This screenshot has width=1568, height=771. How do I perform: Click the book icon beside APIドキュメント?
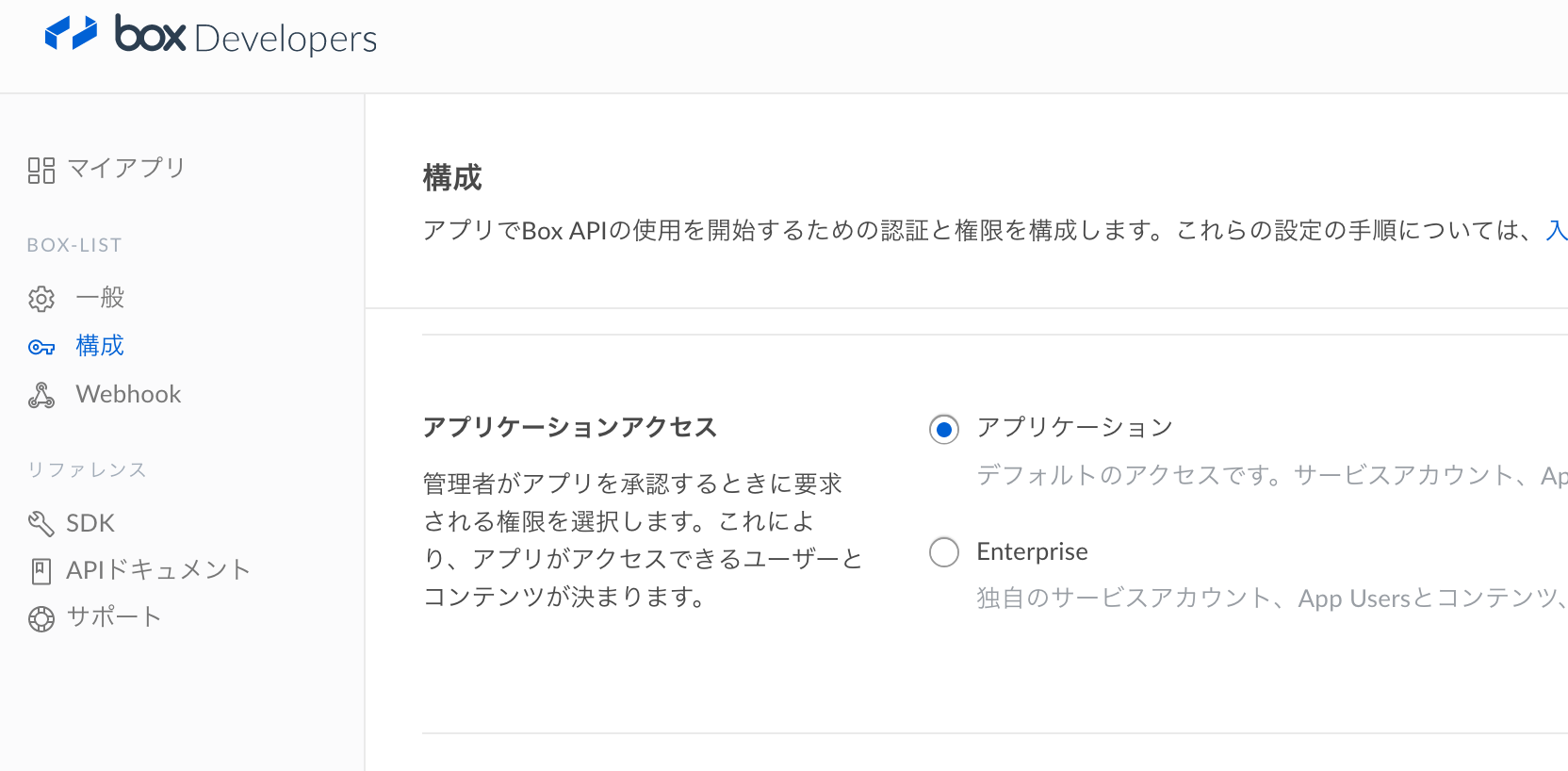40,570
